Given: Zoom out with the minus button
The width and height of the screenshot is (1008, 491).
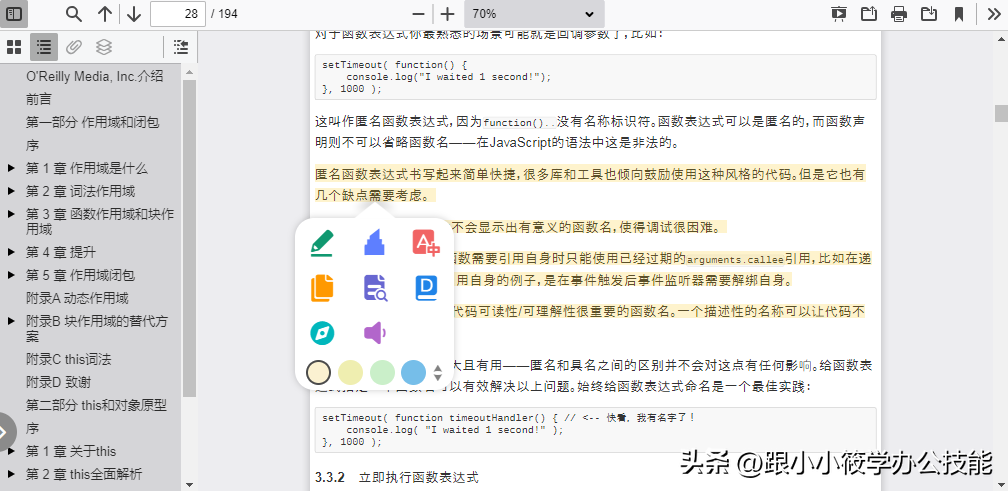Looking at the screenshot, I should point(418,13).
